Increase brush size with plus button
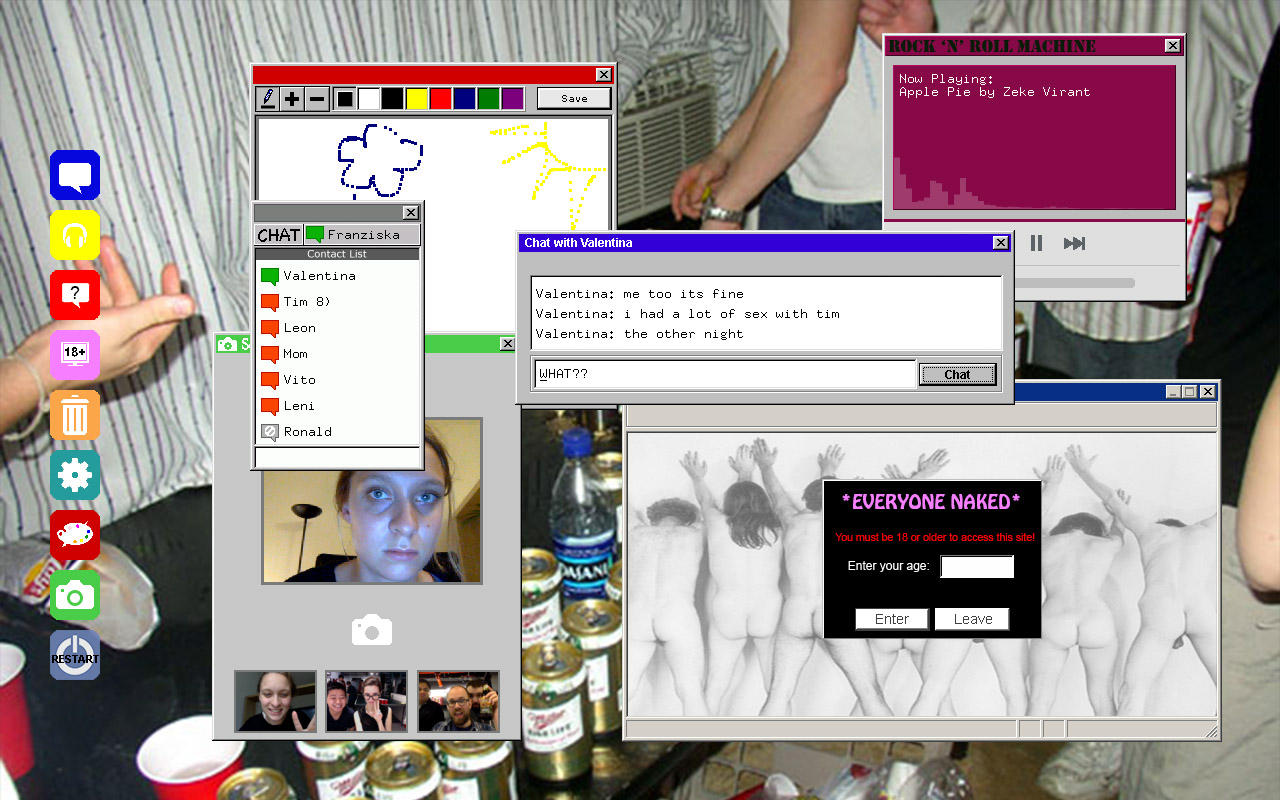The width and height of the screenshot is (1280, 800). (x=292, y=98)
